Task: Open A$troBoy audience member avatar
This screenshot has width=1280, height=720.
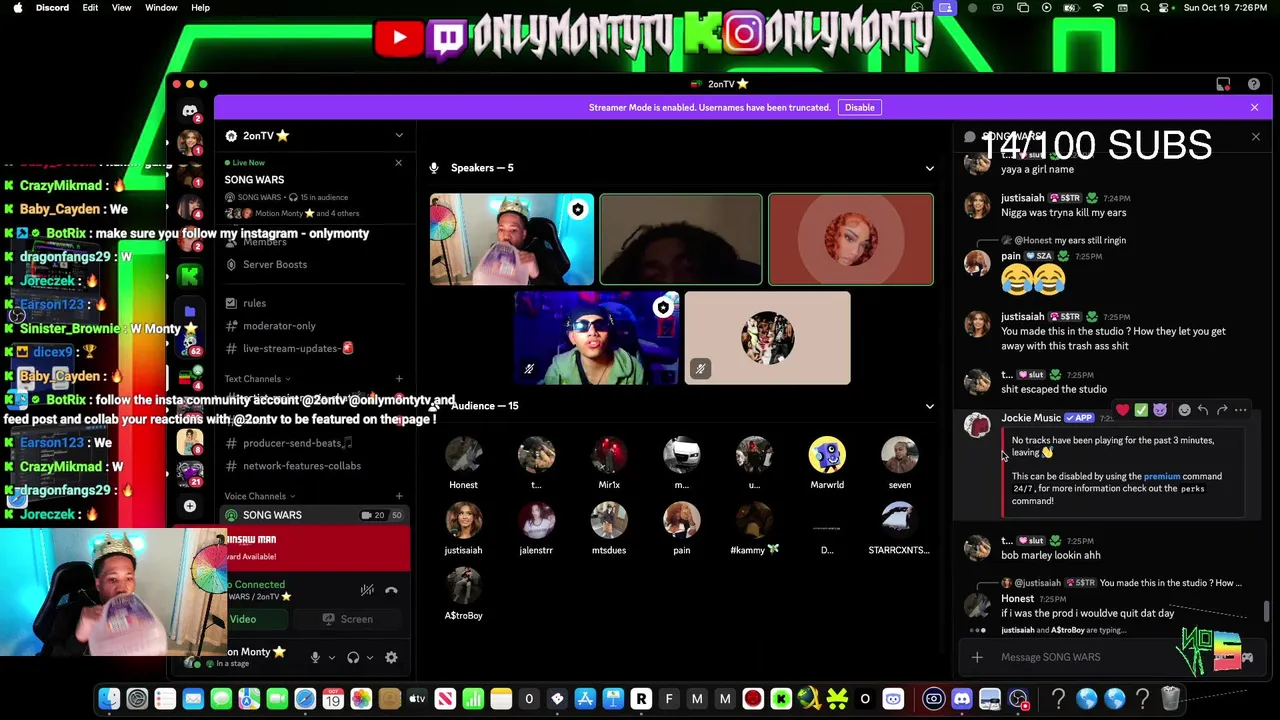Action: (x=463, y=586)
